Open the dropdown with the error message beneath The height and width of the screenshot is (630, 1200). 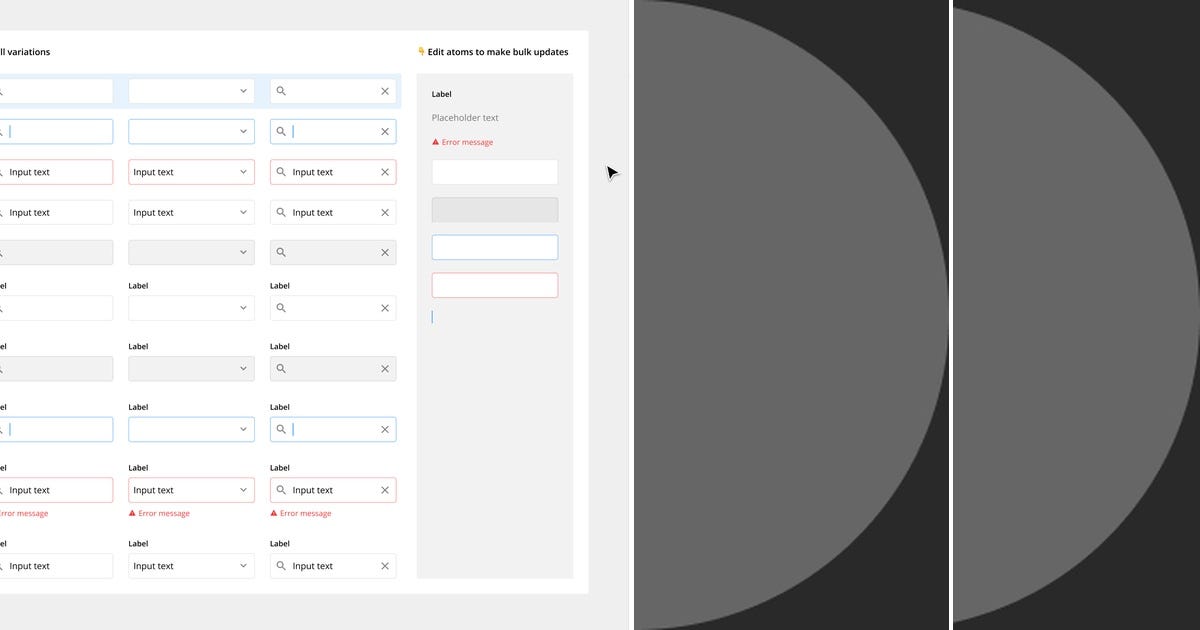tap(191, 490)
